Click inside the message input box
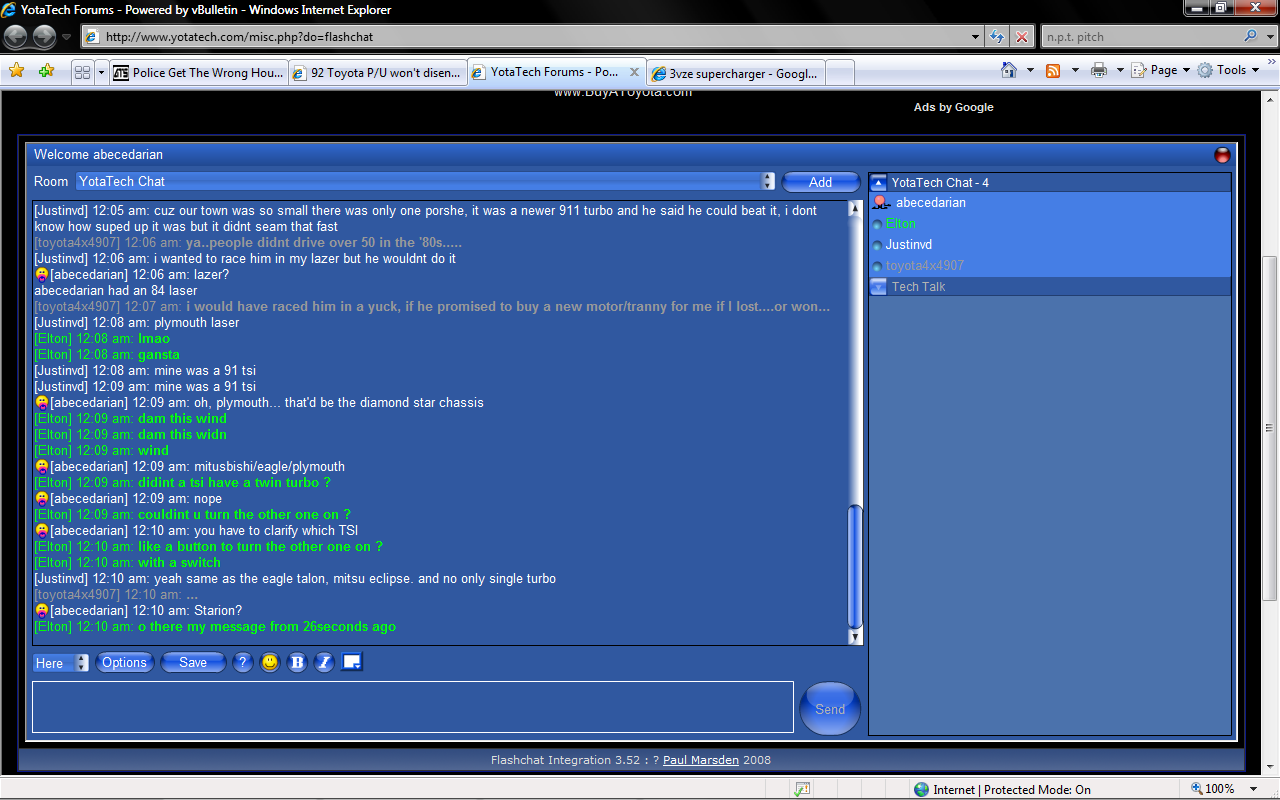The image size is (1280, 800). (x=413, y=707)
